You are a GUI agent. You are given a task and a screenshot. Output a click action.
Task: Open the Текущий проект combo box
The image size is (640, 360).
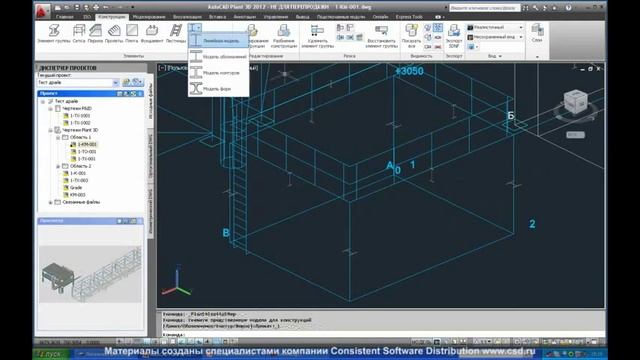coord(78,82)
